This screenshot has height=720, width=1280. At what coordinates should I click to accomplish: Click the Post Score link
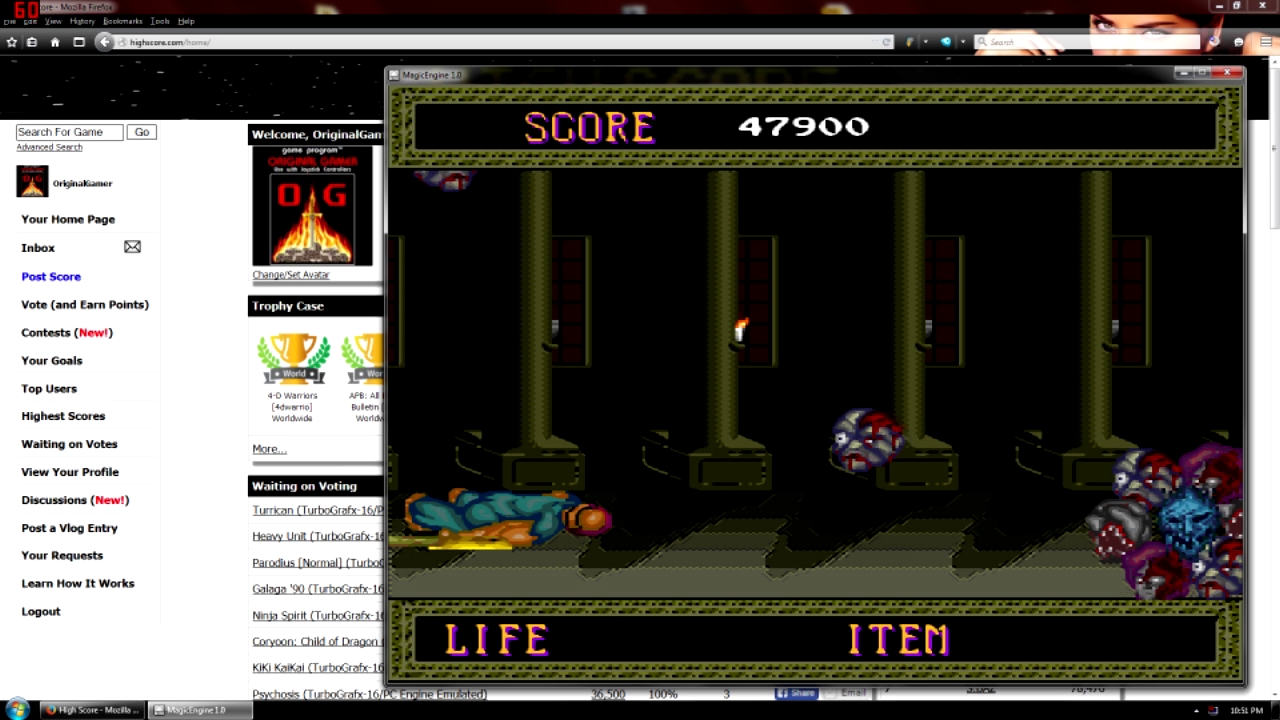pyautogui.click(x=51, y=276)
